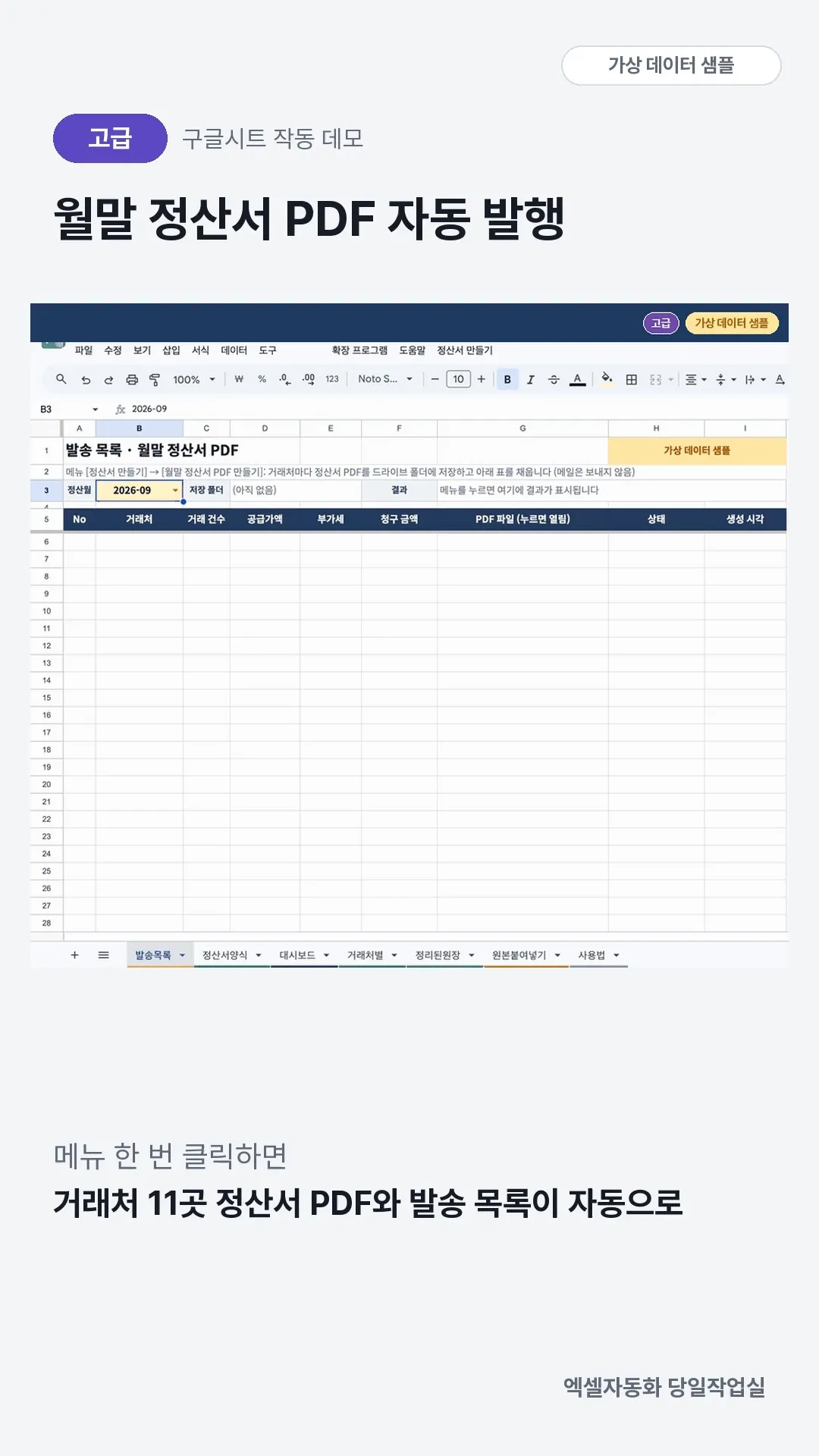Open the 수정 menu

click(113, 350)
